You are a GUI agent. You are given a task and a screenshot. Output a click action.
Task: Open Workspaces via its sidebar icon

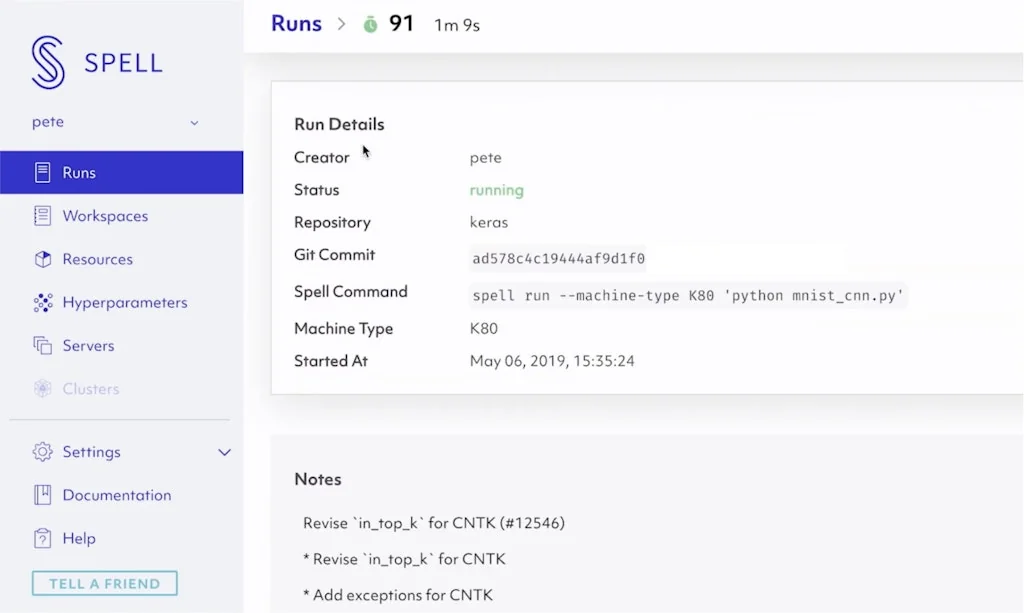tap(42, 215)
